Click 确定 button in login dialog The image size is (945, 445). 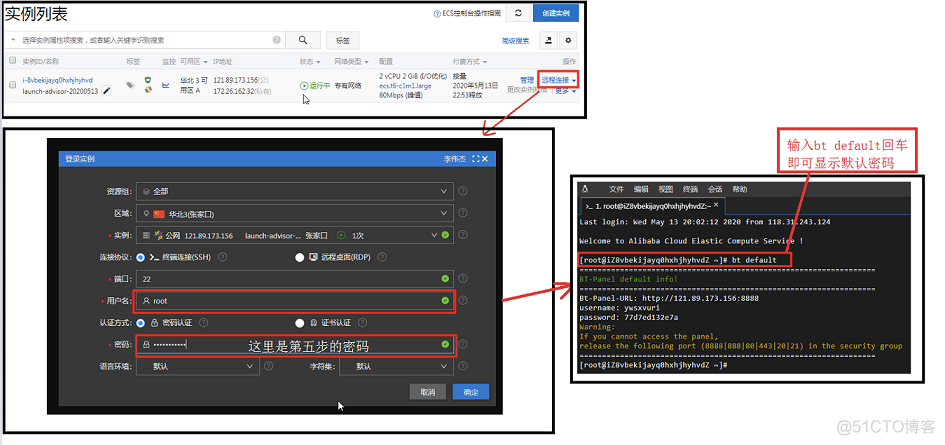pos(471,392)
